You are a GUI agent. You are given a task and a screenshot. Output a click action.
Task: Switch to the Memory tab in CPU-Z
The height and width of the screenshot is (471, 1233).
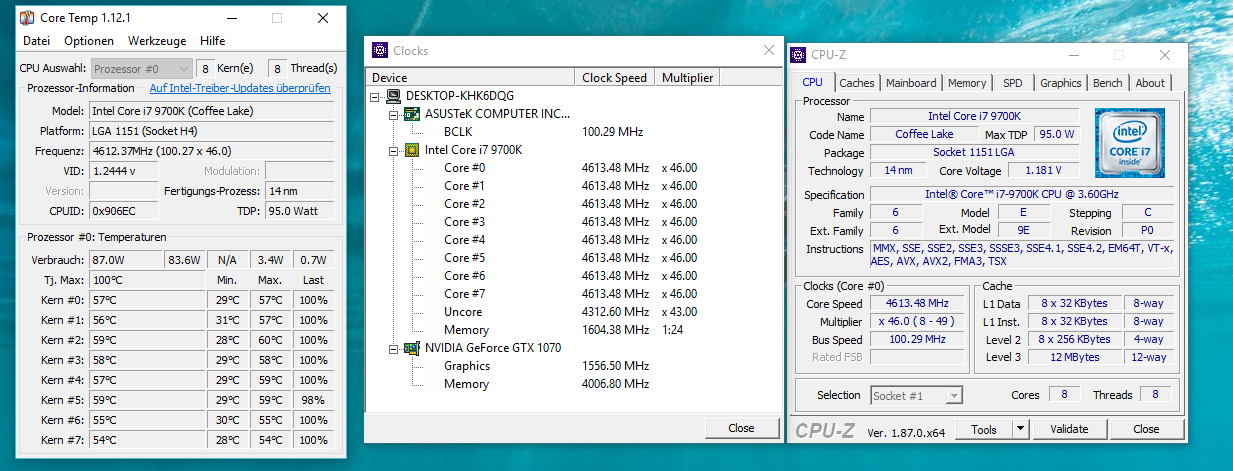(967, 83)
